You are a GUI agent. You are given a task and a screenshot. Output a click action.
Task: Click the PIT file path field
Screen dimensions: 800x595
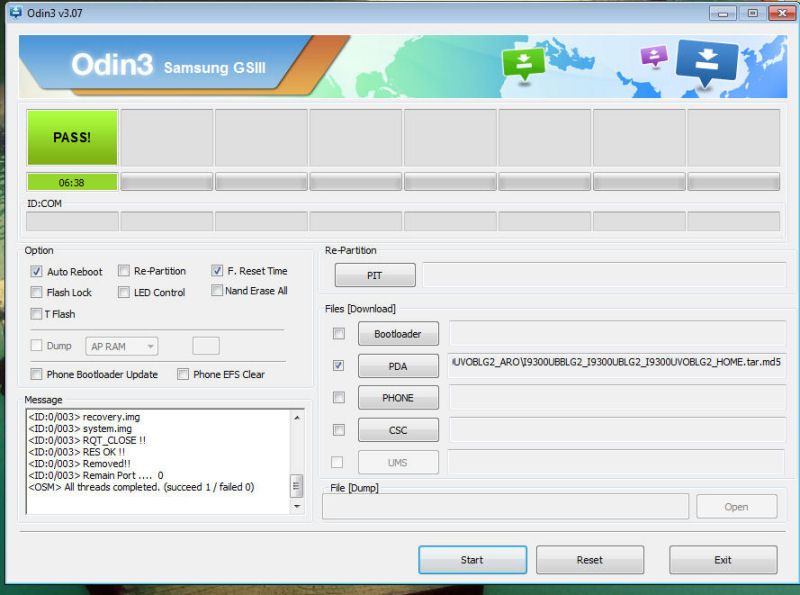pos(604,275)
